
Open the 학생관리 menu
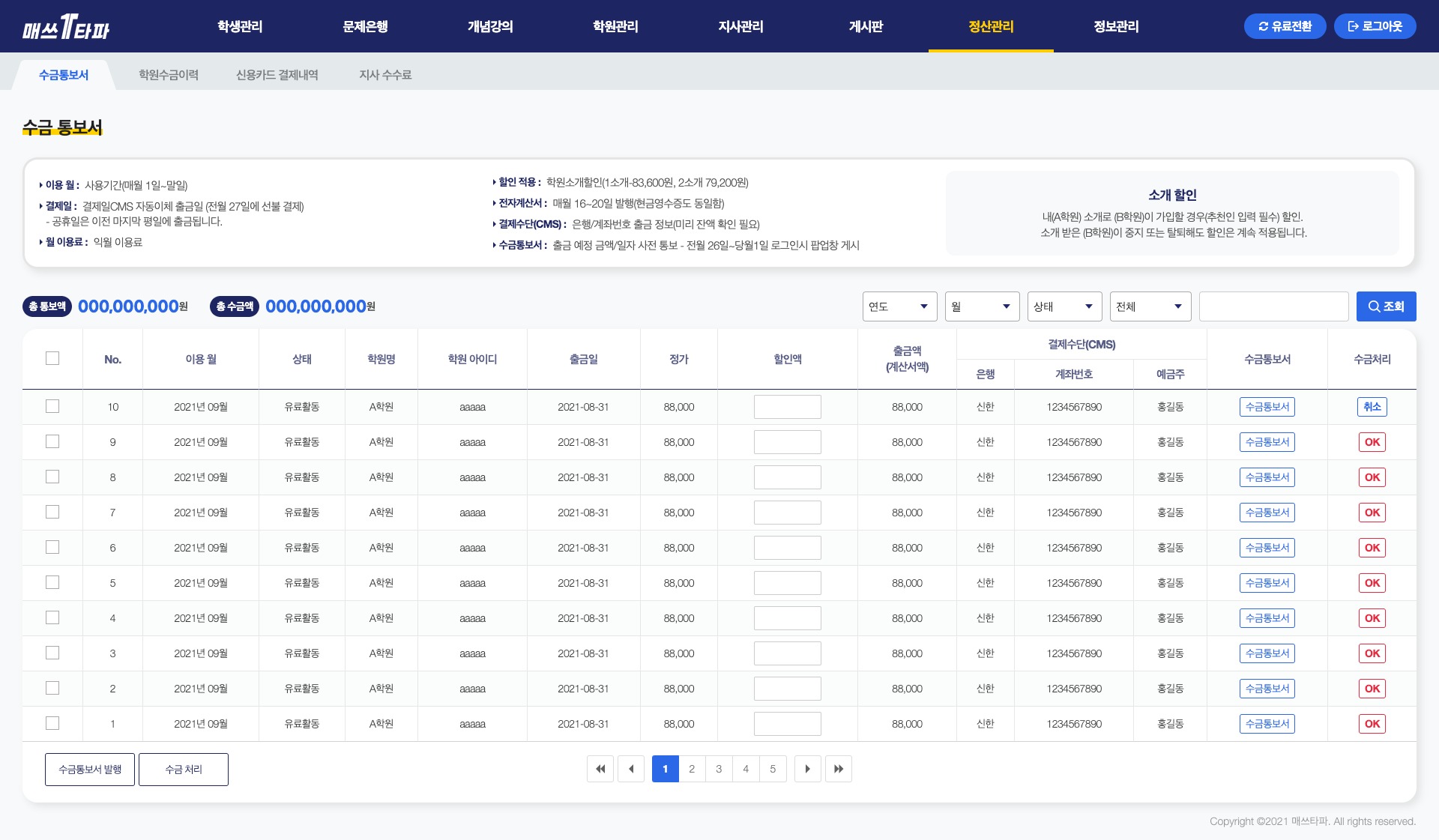(240, 26)
